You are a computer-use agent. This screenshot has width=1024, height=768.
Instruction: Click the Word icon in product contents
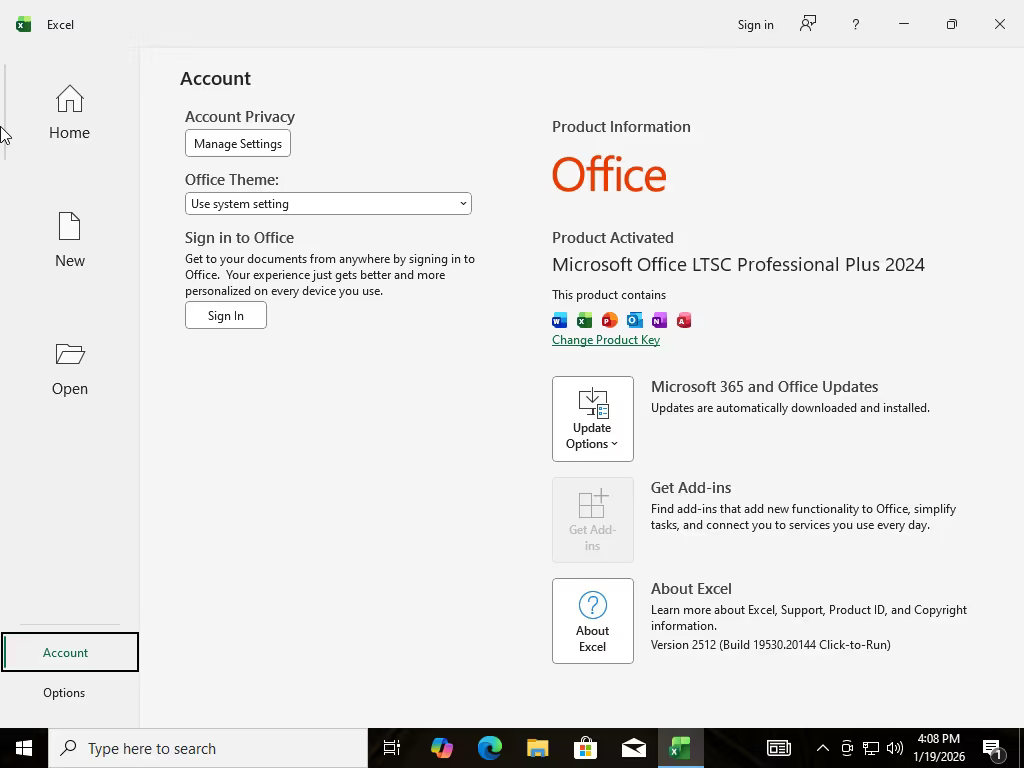[x=560, y=320]
